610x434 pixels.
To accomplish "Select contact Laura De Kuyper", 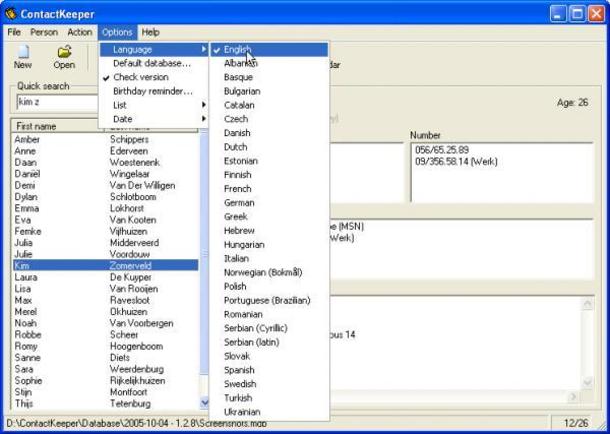I will pyautogui.click(x=106, y=277).
